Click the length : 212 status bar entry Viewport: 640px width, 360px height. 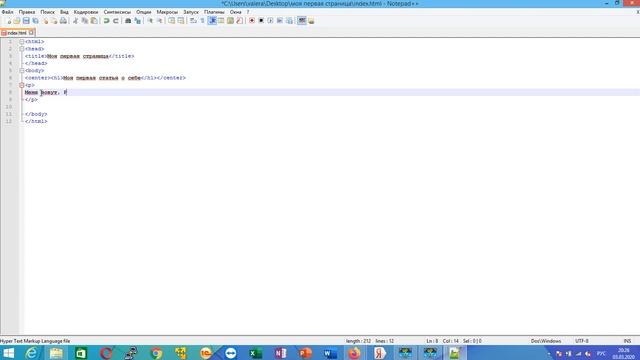358,341
